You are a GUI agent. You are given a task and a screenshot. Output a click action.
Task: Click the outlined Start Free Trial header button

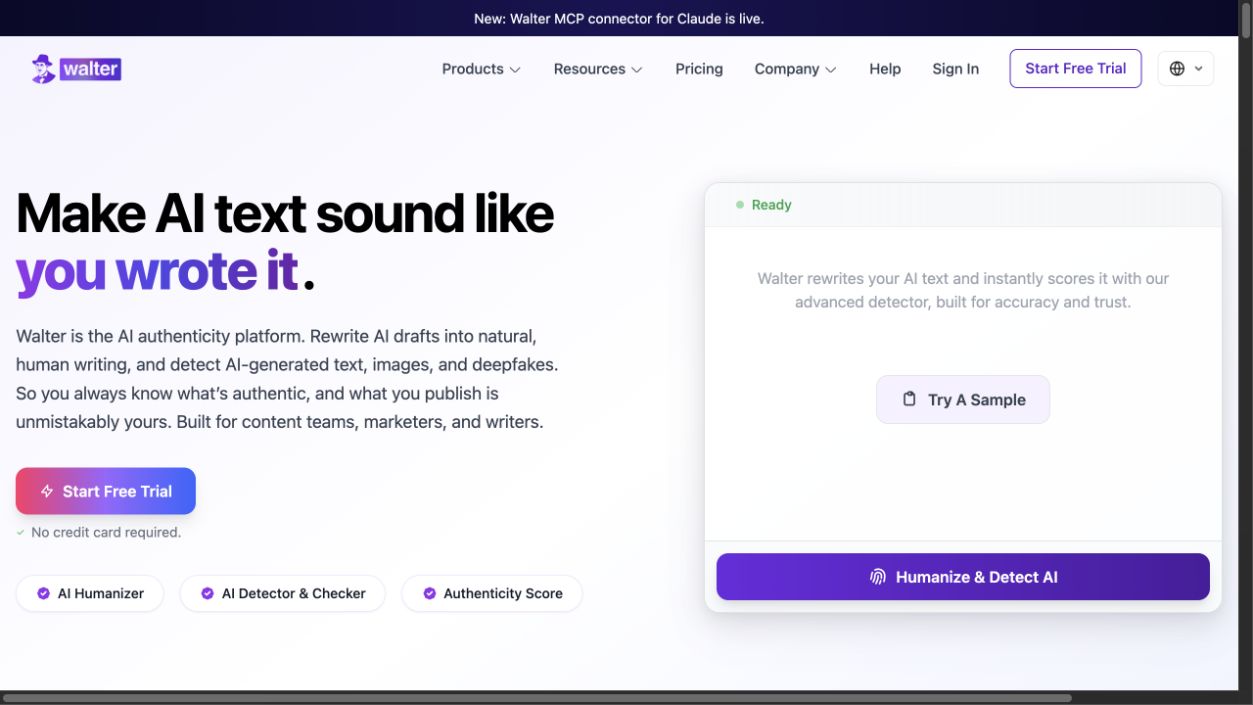(1076, 68)
